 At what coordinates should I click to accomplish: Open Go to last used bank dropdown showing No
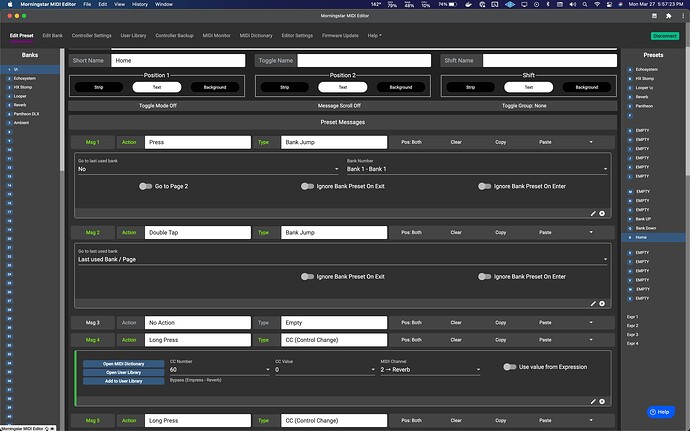click(x=208, y=169)
